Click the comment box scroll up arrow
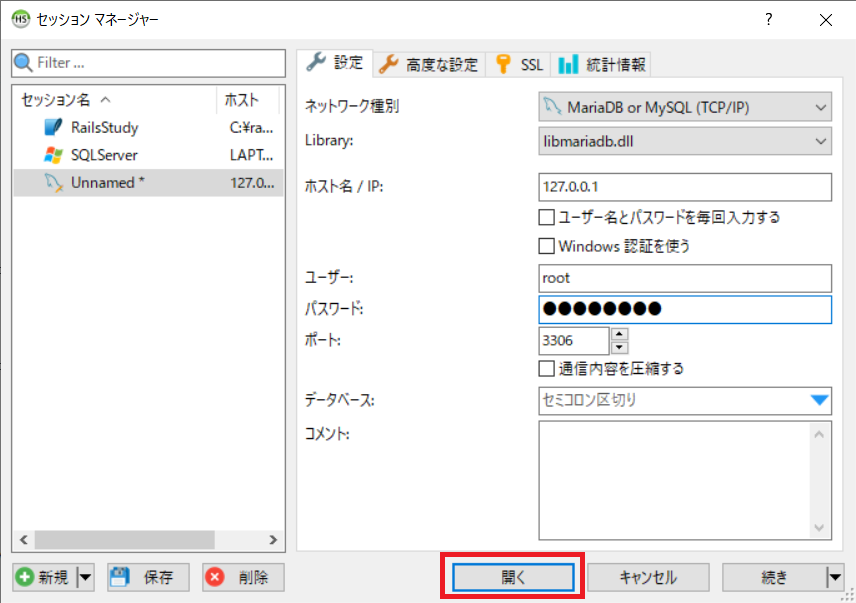 click(819, 434)
